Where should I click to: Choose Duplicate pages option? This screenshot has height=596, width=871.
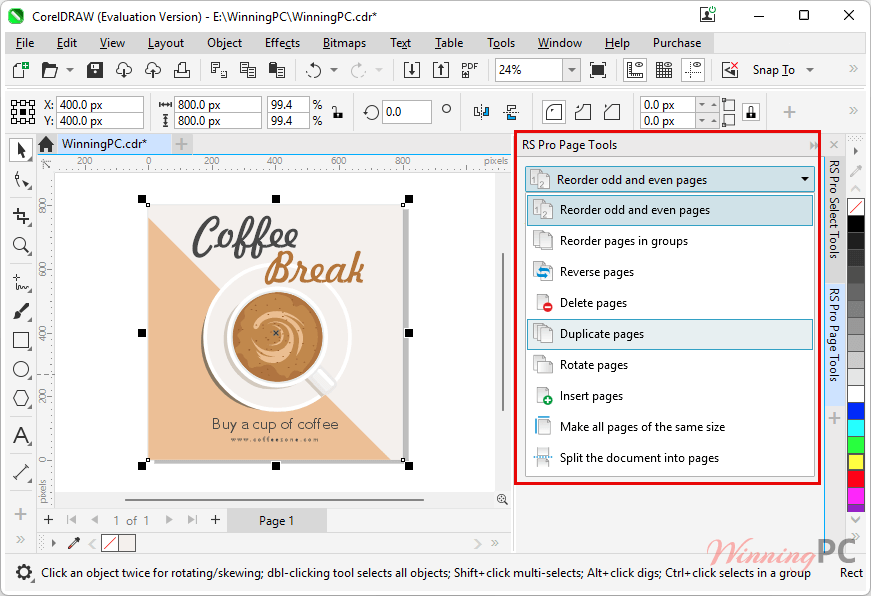tap(670, 334)
